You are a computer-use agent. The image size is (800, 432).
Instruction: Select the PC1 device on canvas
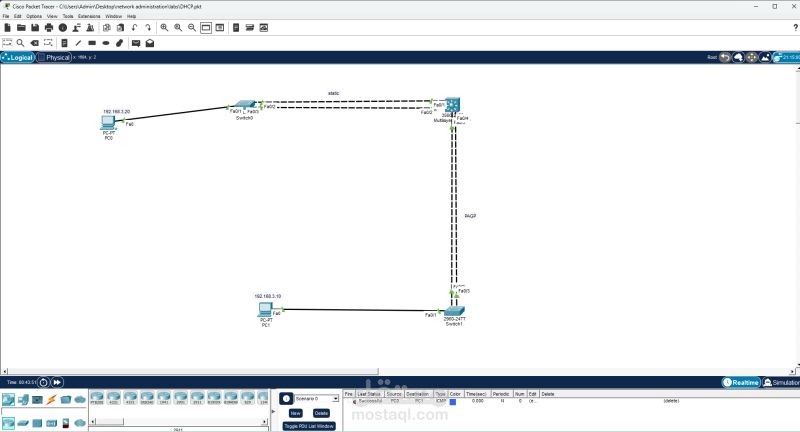[265, 310]
